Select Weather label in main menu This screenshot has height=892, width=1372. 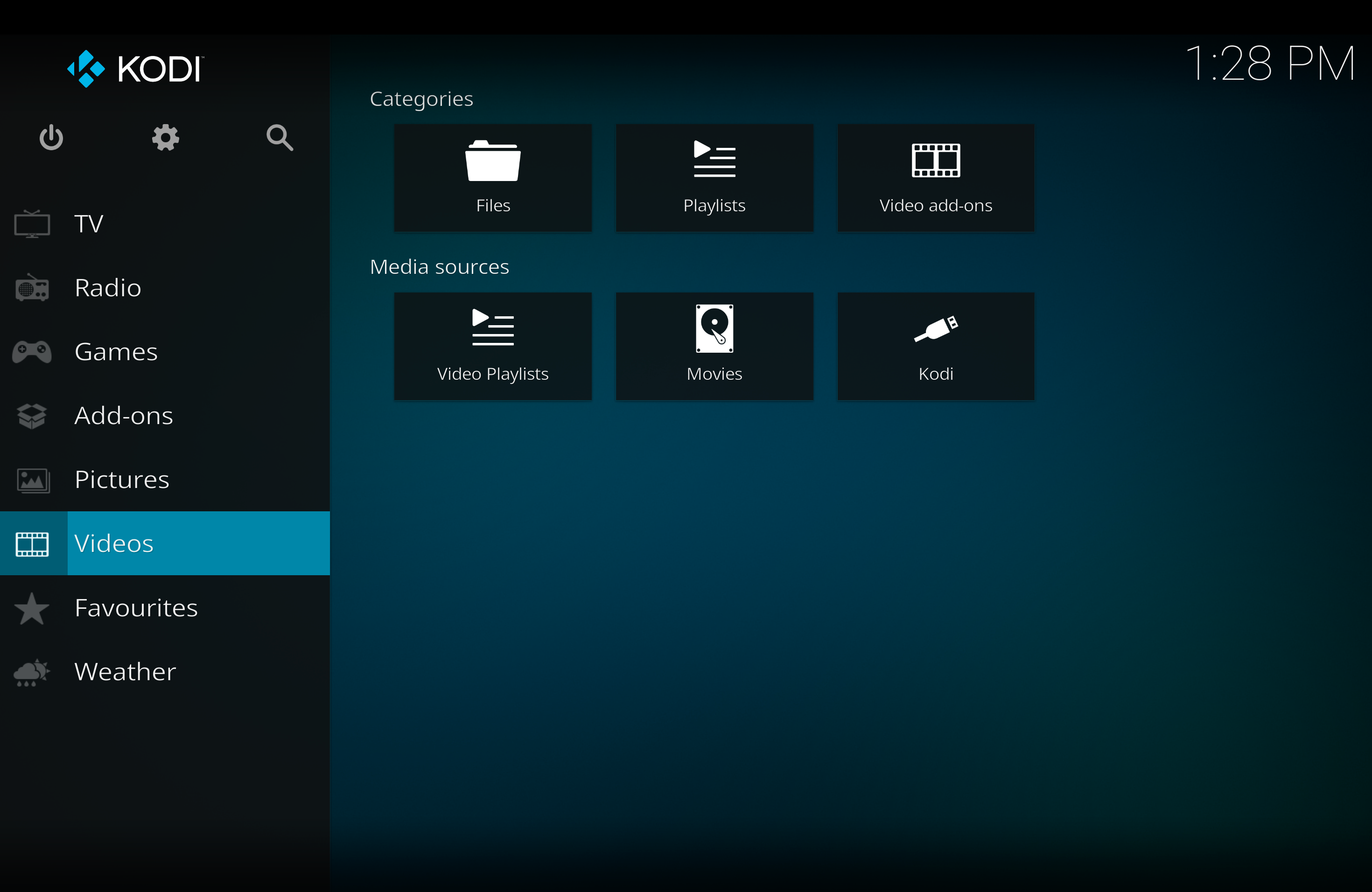[x=125, y=672]
